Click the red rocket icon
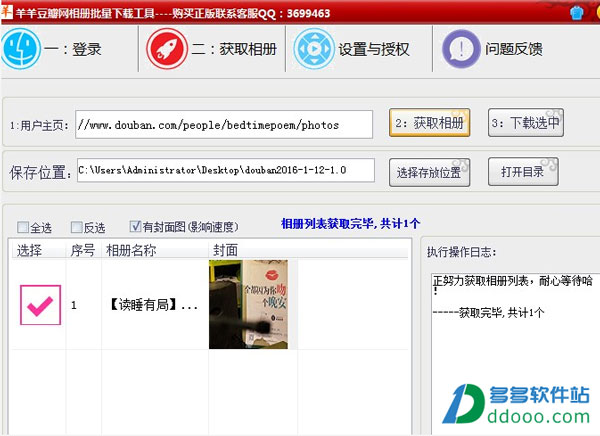 (167, 49)
